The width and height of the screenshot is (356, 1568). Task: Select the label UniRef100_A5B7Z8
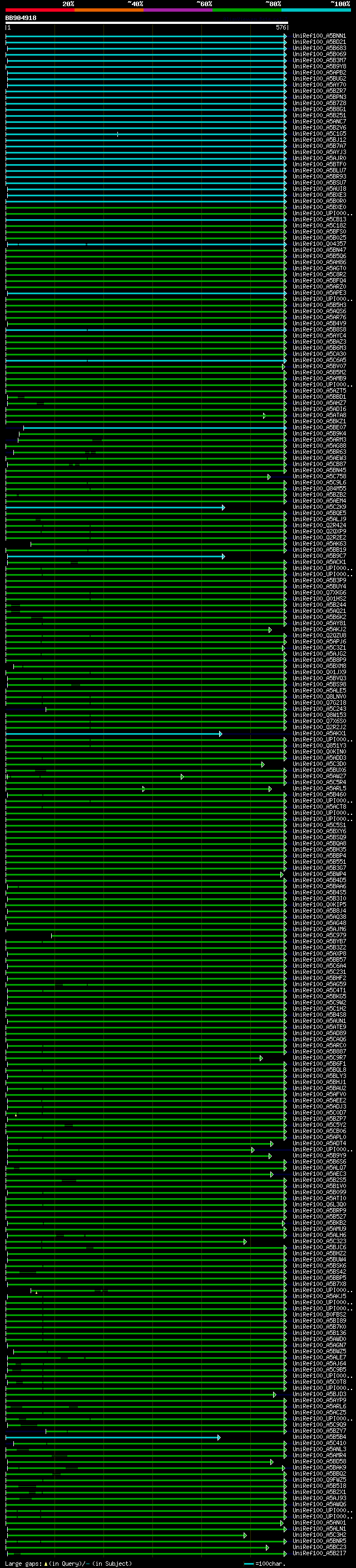[x=319, y=103]
